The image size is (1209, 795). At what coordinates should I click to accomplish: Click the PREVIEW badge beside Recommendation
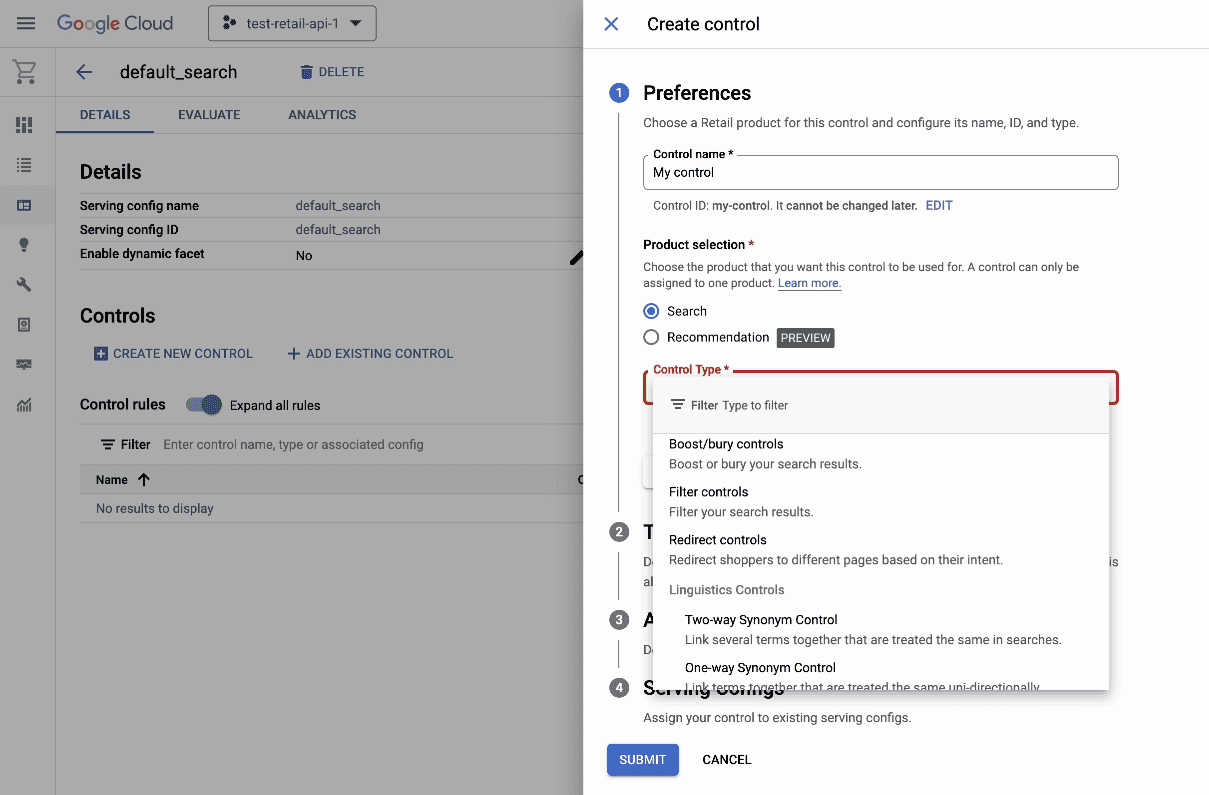(x=806, y=338)
